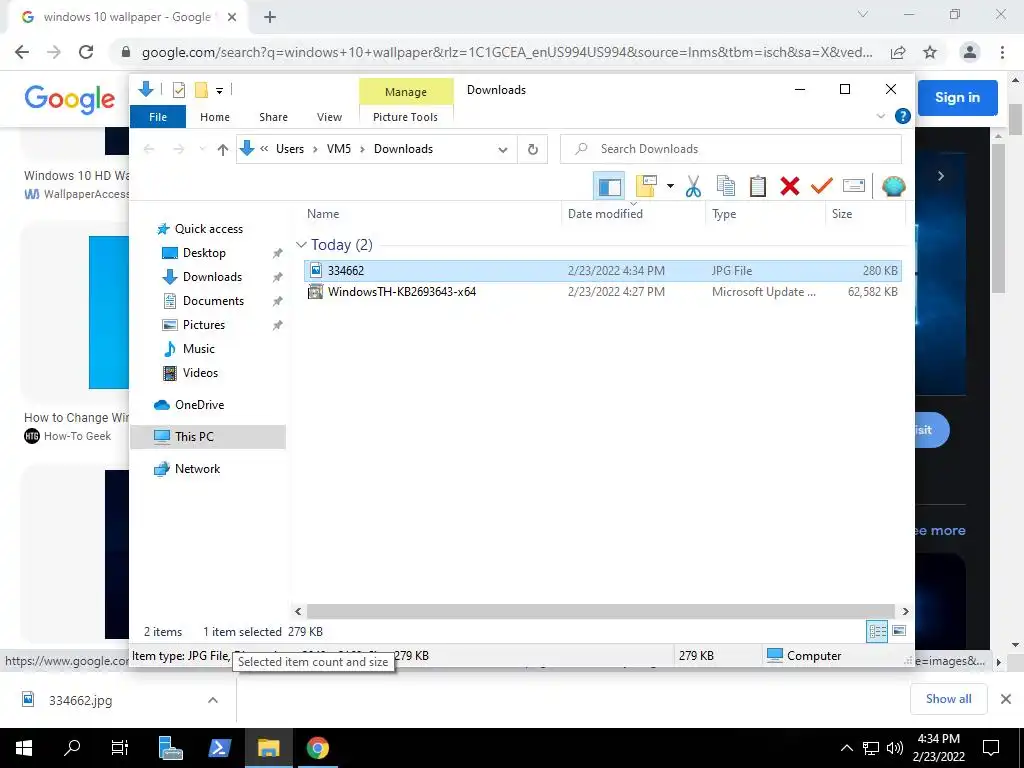
Task: Select OneDrive in navigation pane
Action: [199, 405]
